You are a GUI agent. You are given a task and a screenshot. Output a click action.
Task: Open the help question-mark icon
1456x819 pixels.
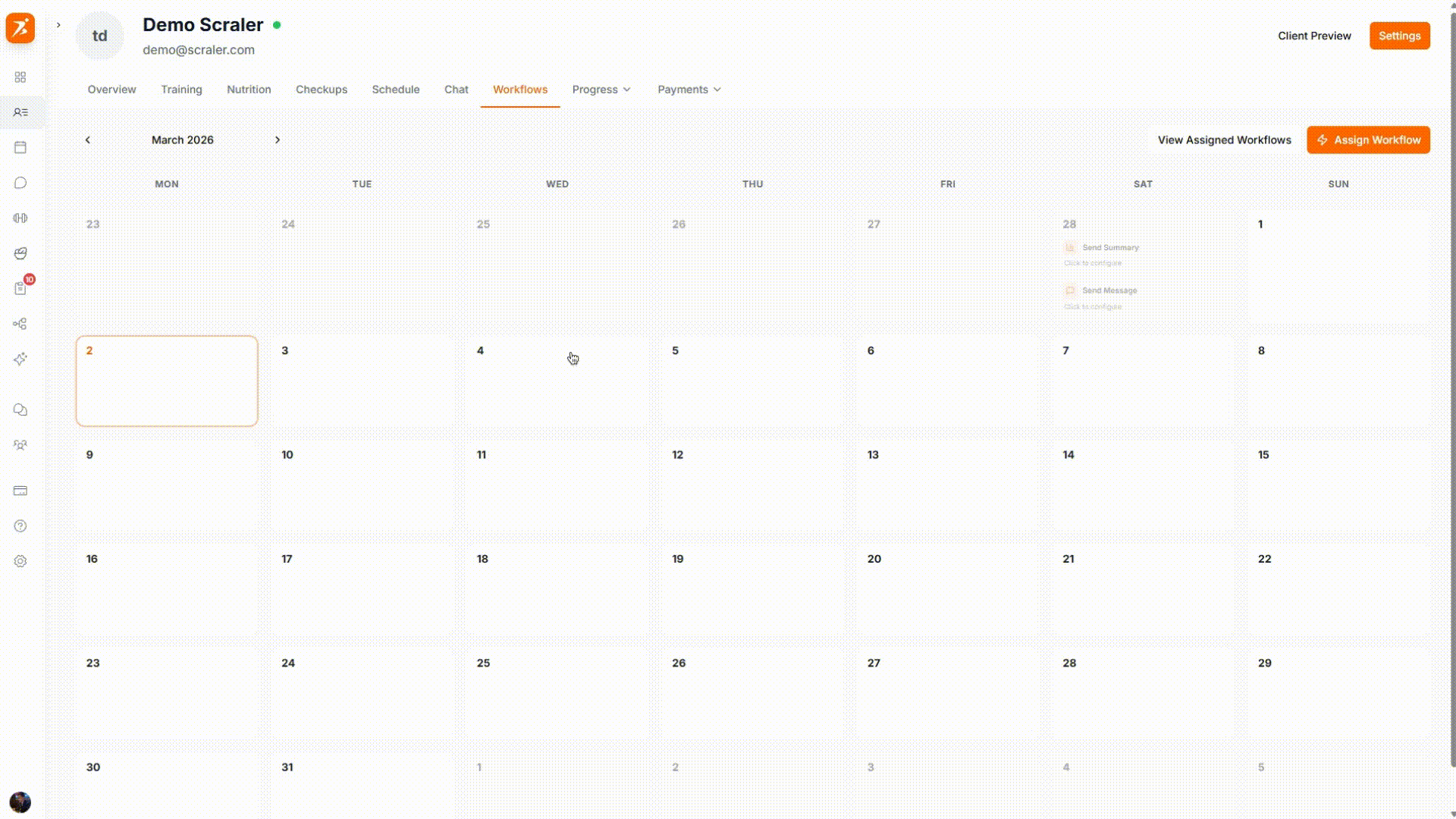pyautogui.click(x=20, y=526)
